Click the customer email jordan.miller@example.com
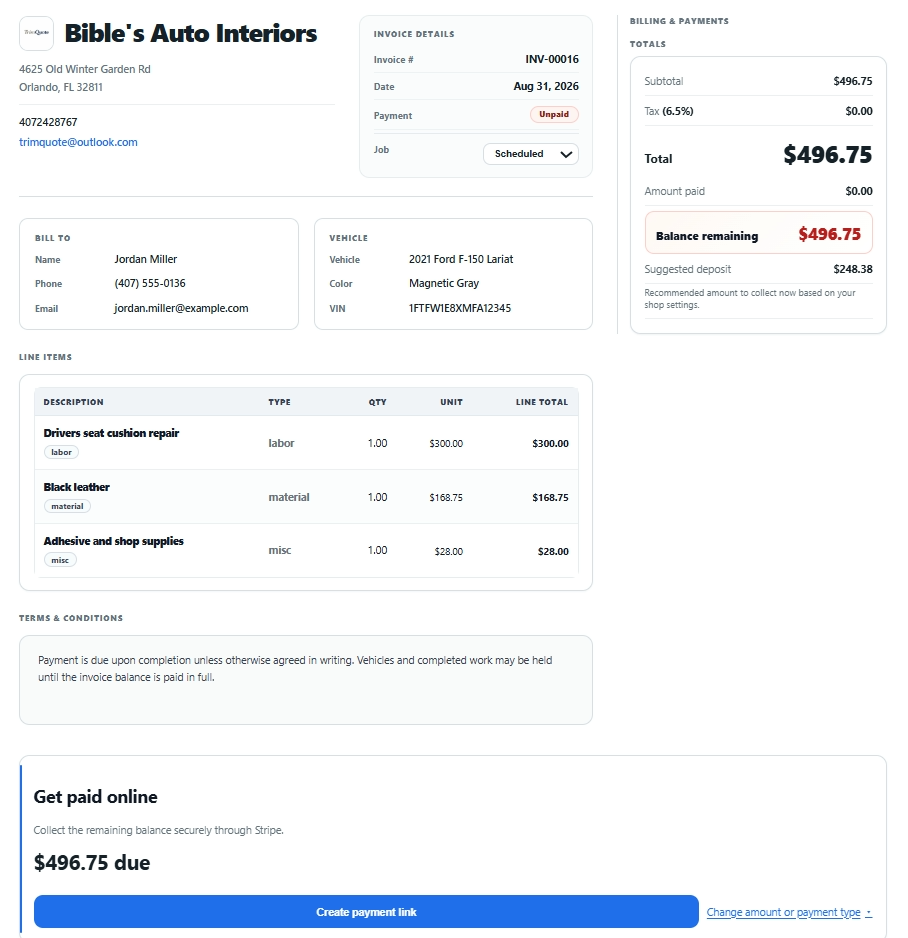Image resolution: width=908 pixels, height=938 pixels. (181, 308)
